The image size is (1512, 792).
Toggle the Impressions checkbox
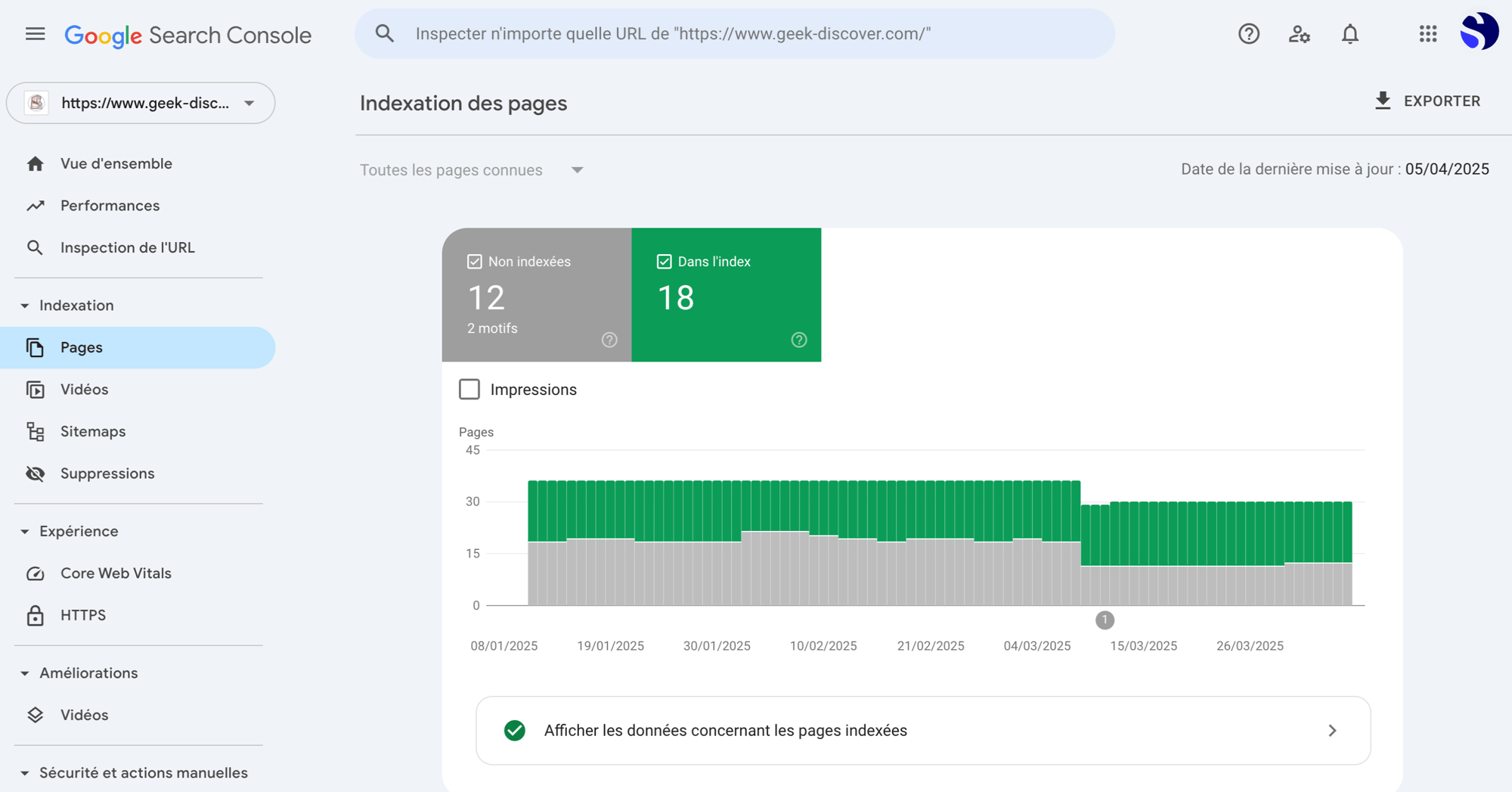coord(469,389)
